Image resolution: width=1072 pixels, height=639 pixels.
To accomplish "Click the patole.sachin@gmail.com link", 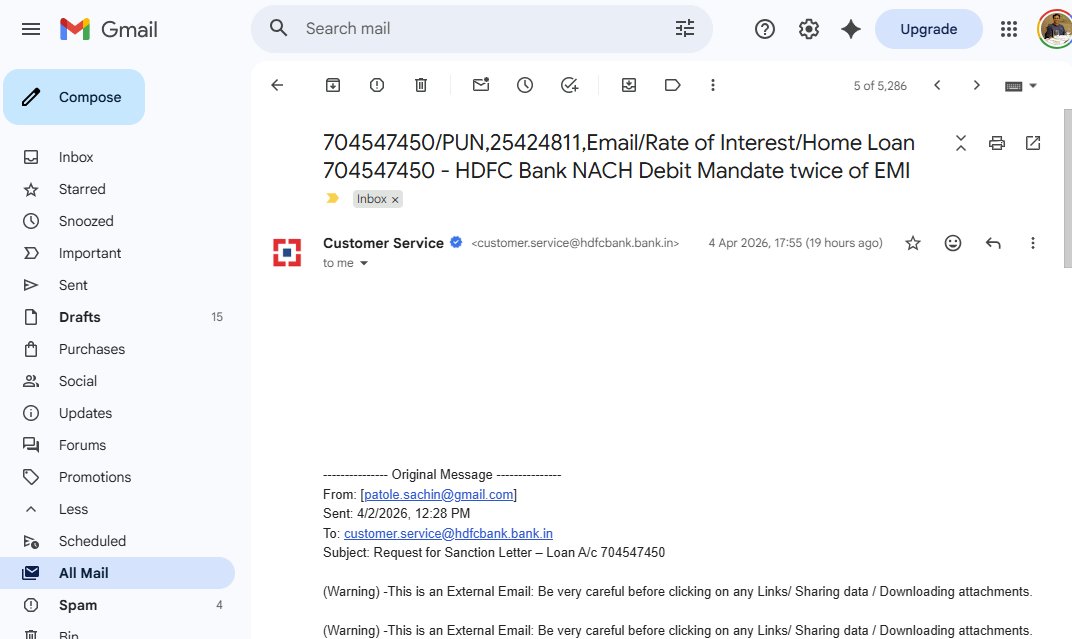I will 438,494.
